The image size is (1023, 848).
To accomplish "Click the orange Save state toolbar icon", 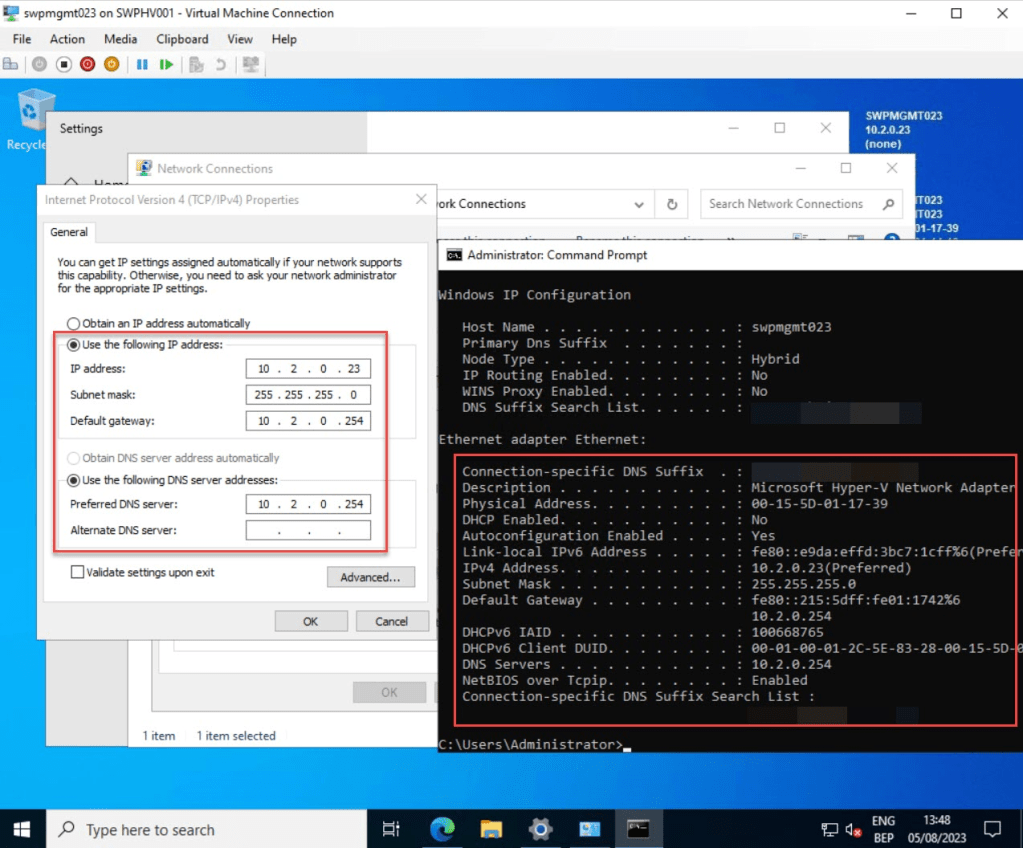I will (111, 64).
